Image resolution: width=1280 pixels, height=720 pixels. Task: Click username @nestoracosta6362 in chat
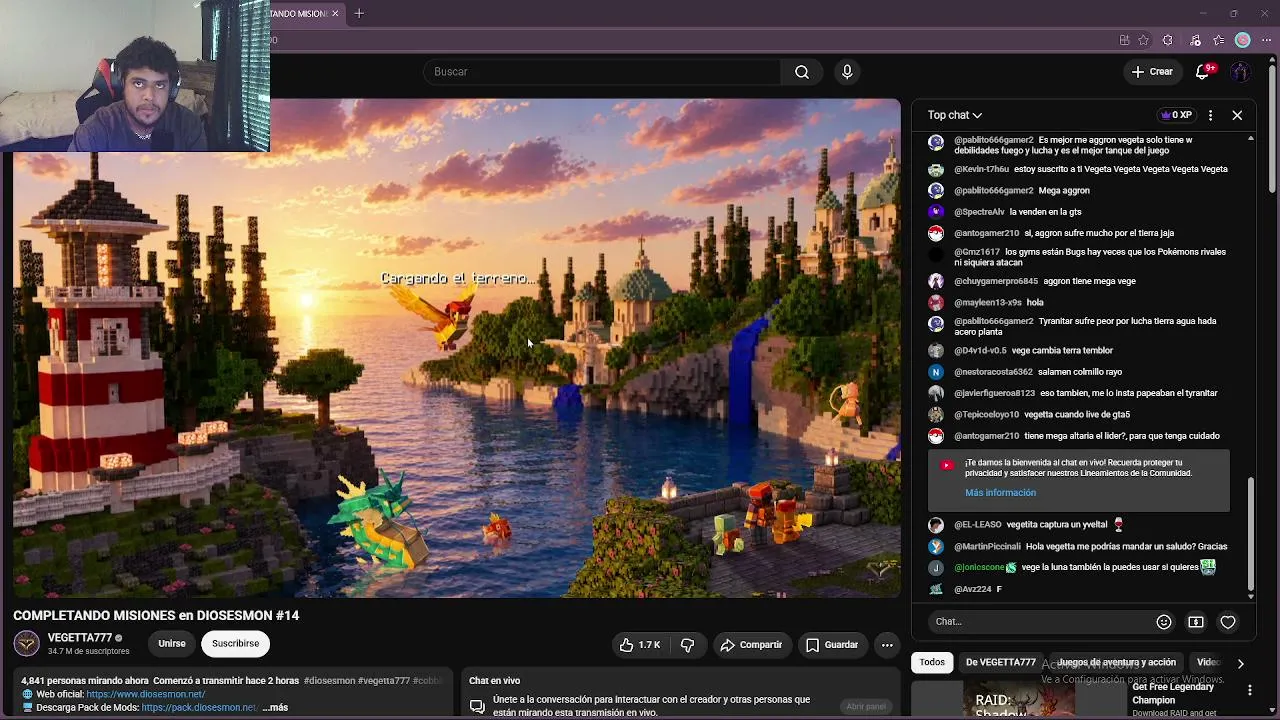point(993,372)
